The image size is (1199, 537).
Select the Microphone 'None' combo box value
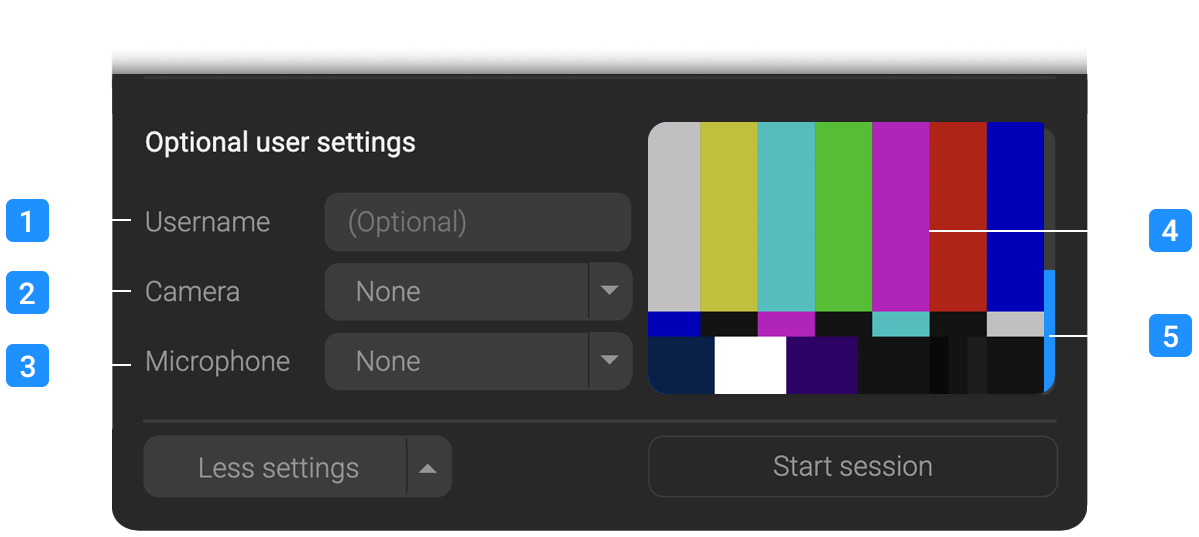tap(457, 362)
